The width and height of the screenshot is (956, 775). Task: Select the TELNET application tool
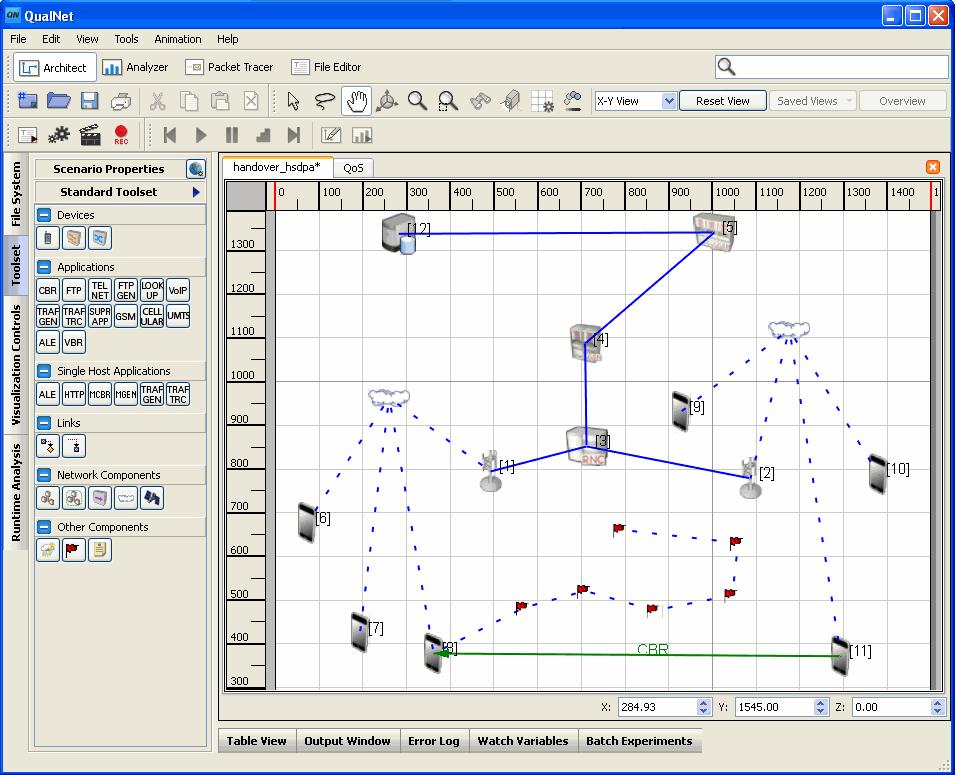[x=100, y=290]
